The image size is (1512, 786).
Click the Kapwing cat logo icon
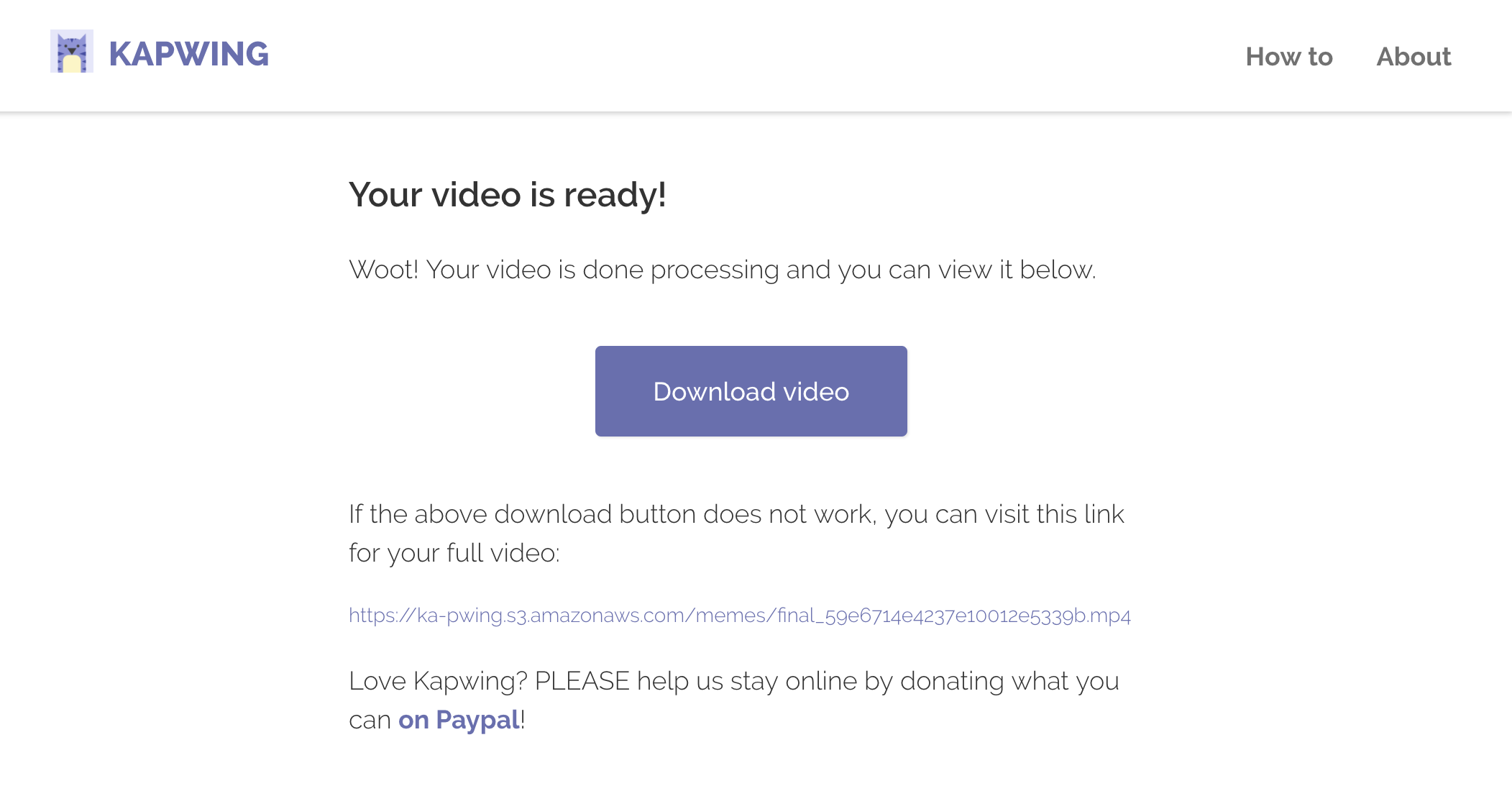point(72,52)
